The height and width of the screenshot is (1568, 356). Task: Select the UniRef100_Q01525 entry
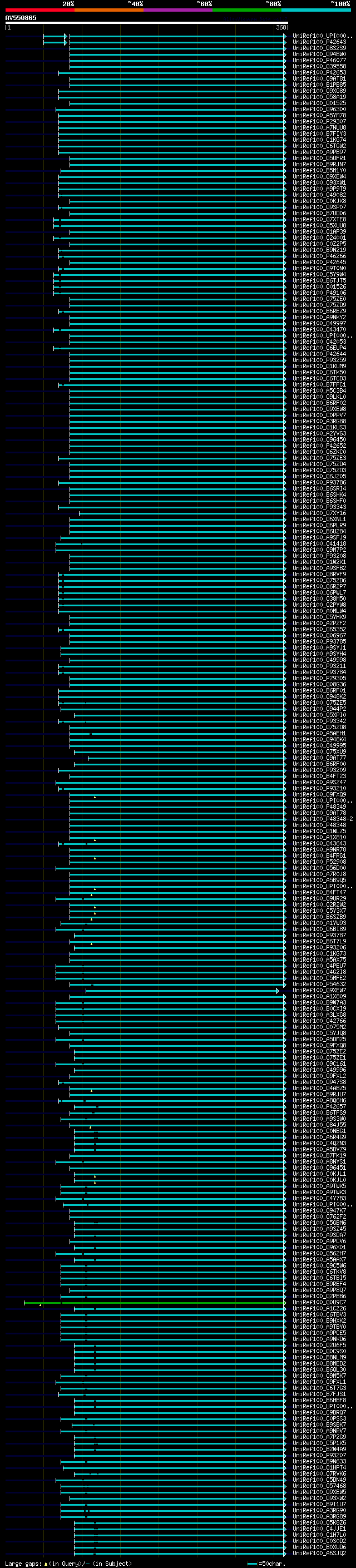[x=319, y=103]
